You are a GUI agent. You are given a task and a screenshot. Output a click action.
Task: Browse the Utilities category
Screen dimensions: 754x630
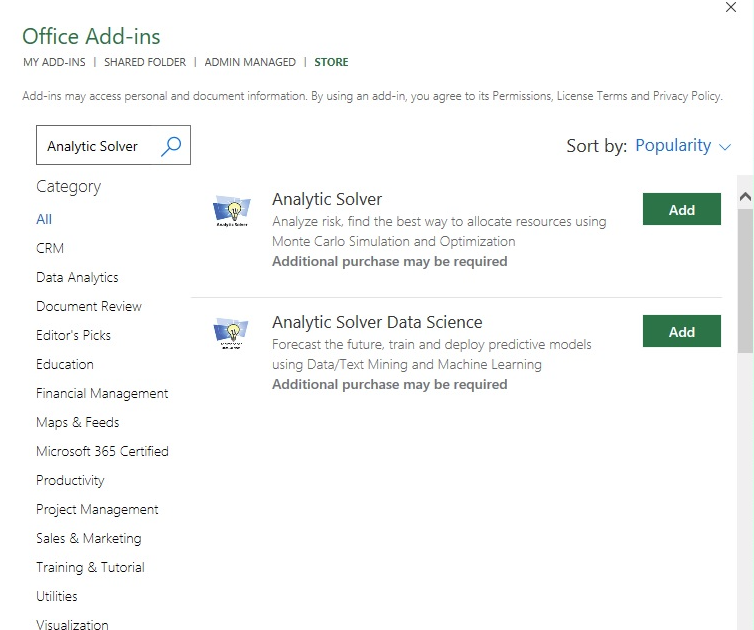pos(57,596)
